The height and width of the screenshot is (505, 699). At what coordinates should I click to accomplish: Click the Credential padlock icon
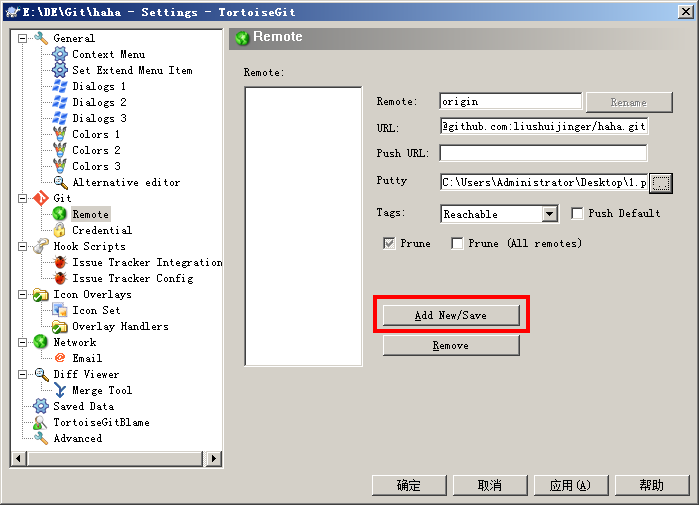[x=60, y=230]
